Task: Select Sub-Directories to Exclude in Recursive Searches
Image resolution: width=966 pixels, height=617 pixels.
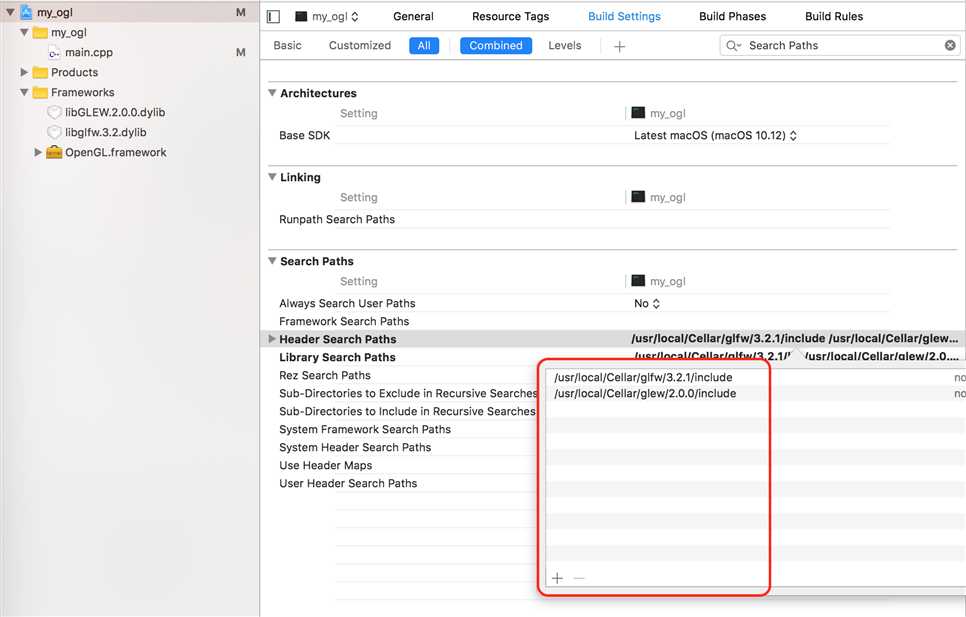Action: coord(408,393)
